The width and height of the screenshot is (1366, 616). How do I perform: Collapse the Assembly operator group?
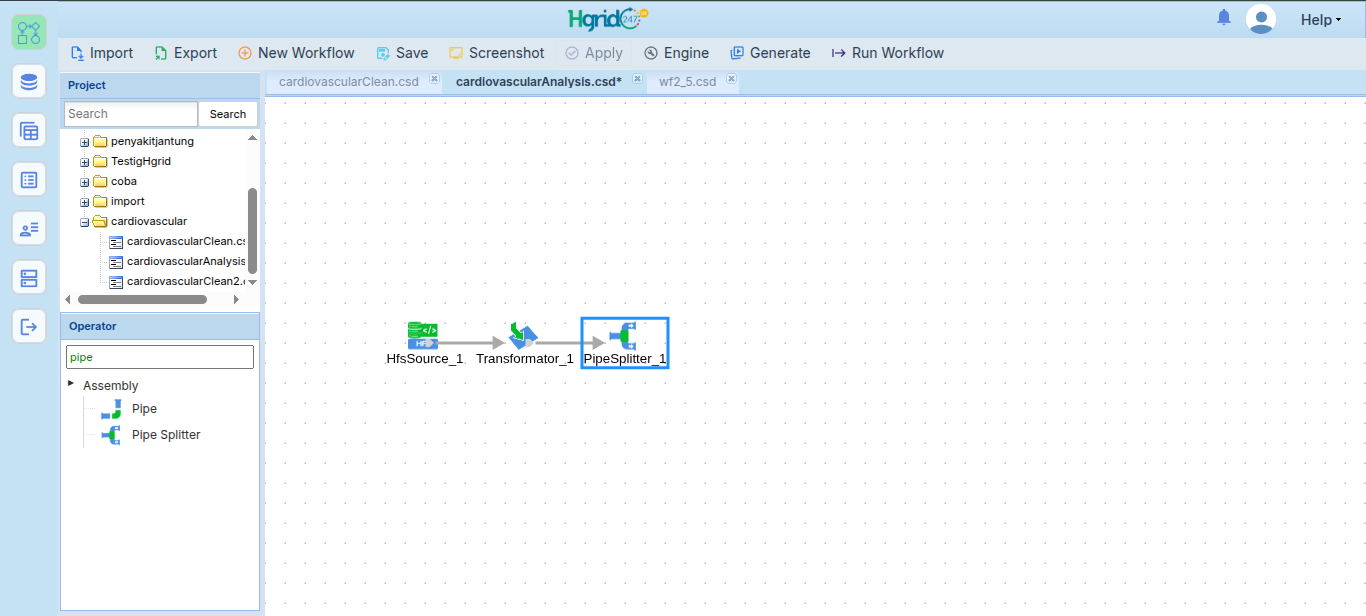coord(71,384)
